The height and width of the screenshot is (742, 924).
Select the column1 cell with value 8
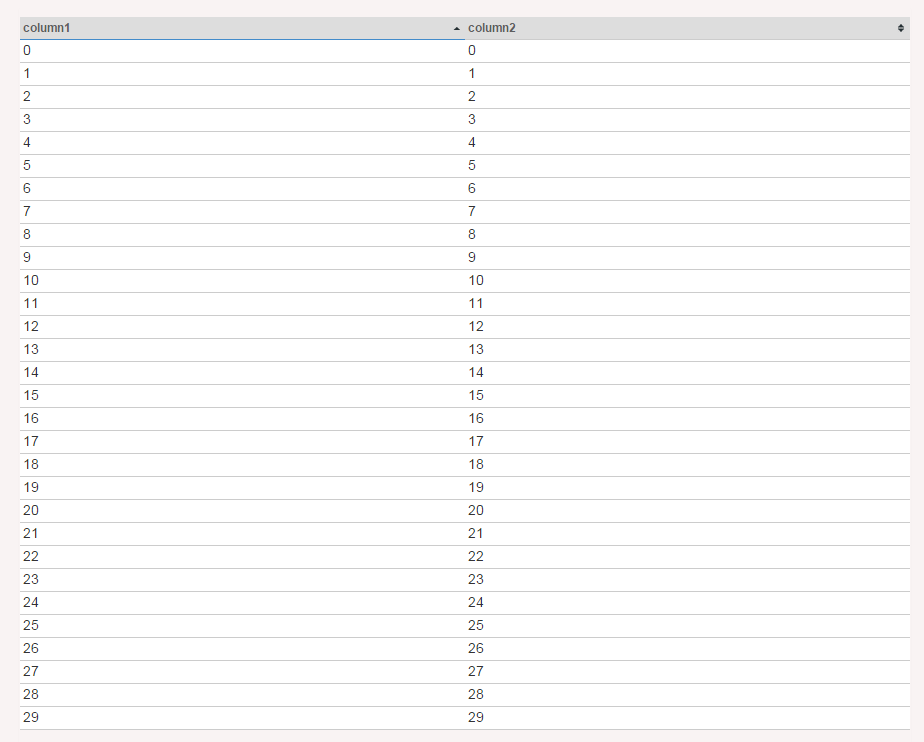[x=242, y=235]
